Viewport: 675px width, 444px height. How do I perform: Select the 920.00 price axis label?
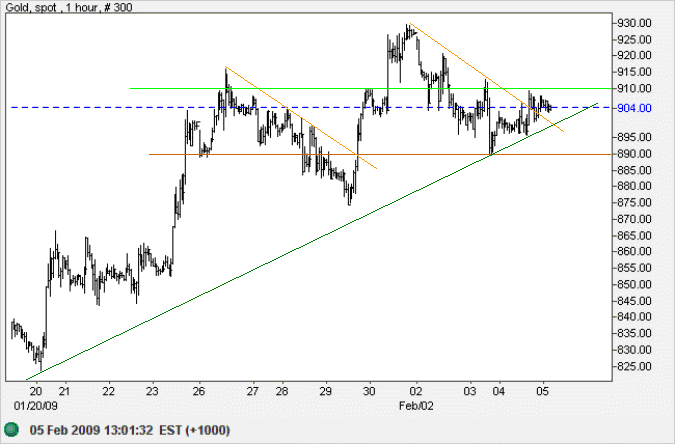tap(634, 55)
